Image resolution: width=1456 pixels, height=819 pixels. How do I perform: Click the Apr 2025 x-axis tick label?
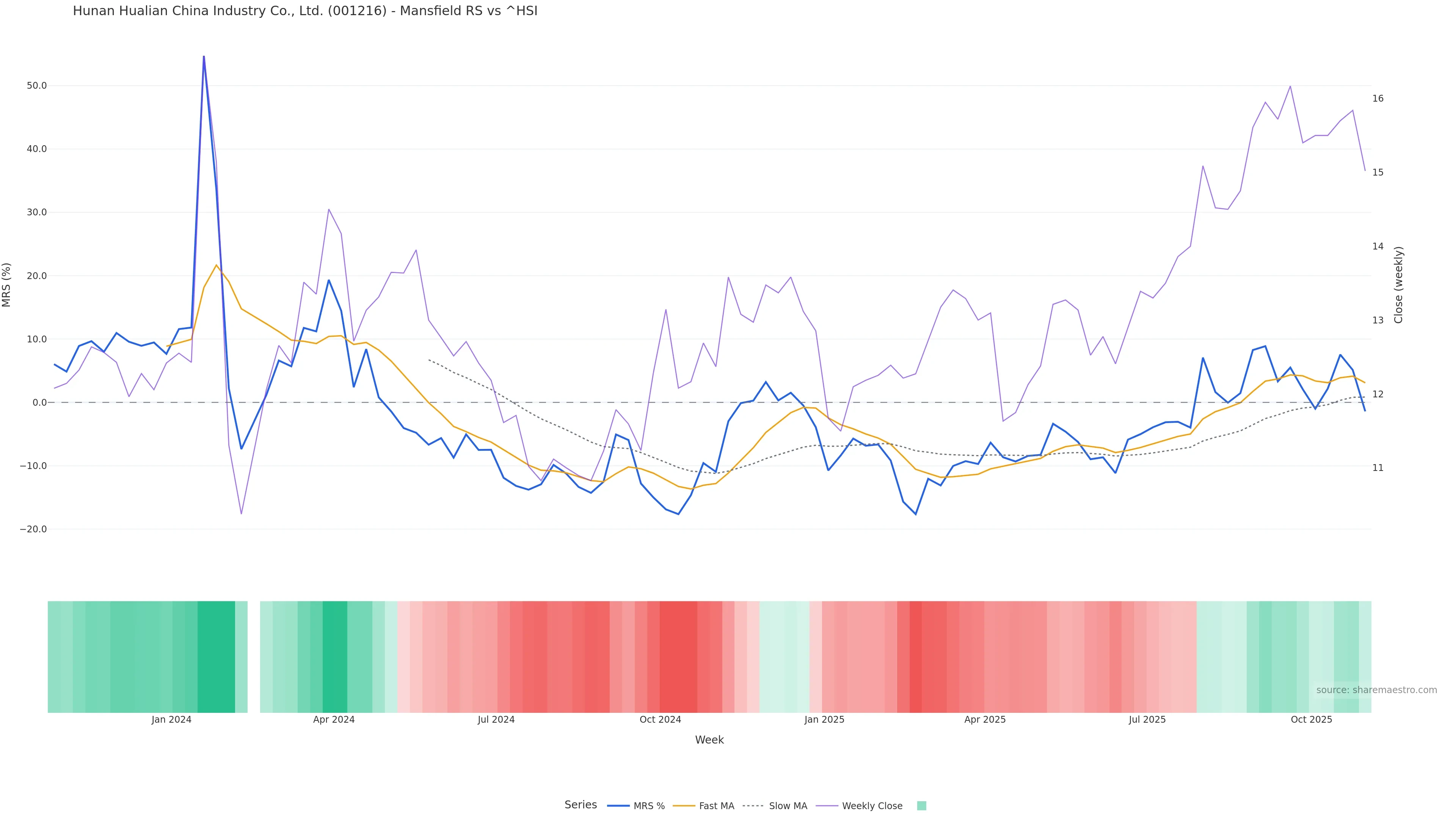(x=985, y=720)
